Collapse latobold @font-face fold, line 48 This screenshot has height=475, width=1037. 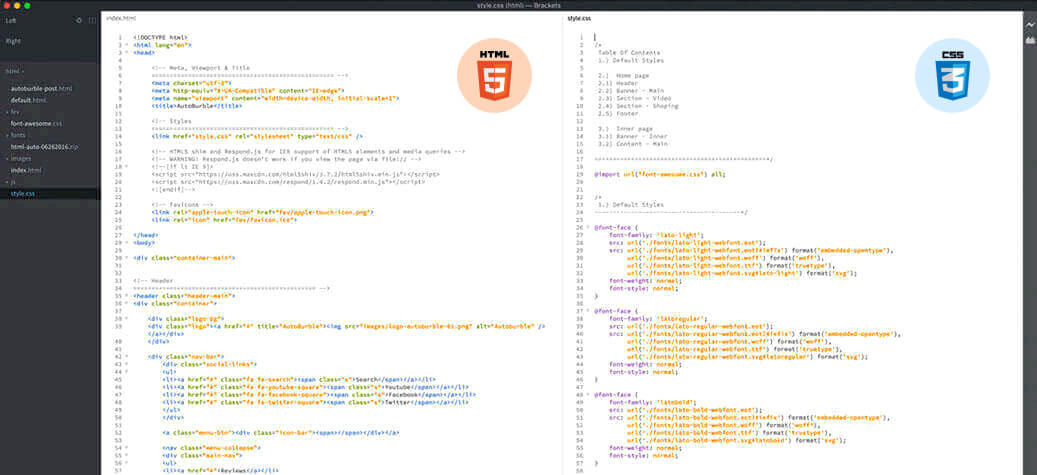tap(588, 395)
